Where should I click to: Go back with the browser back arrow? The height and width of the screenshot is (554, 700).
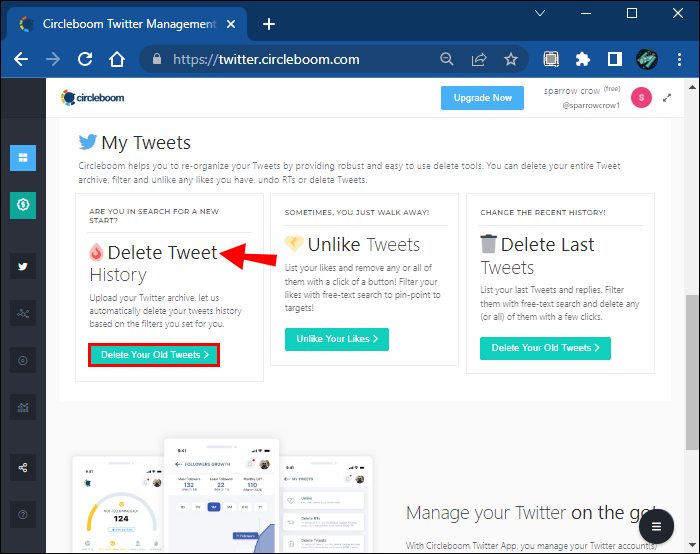pos(21,59)
